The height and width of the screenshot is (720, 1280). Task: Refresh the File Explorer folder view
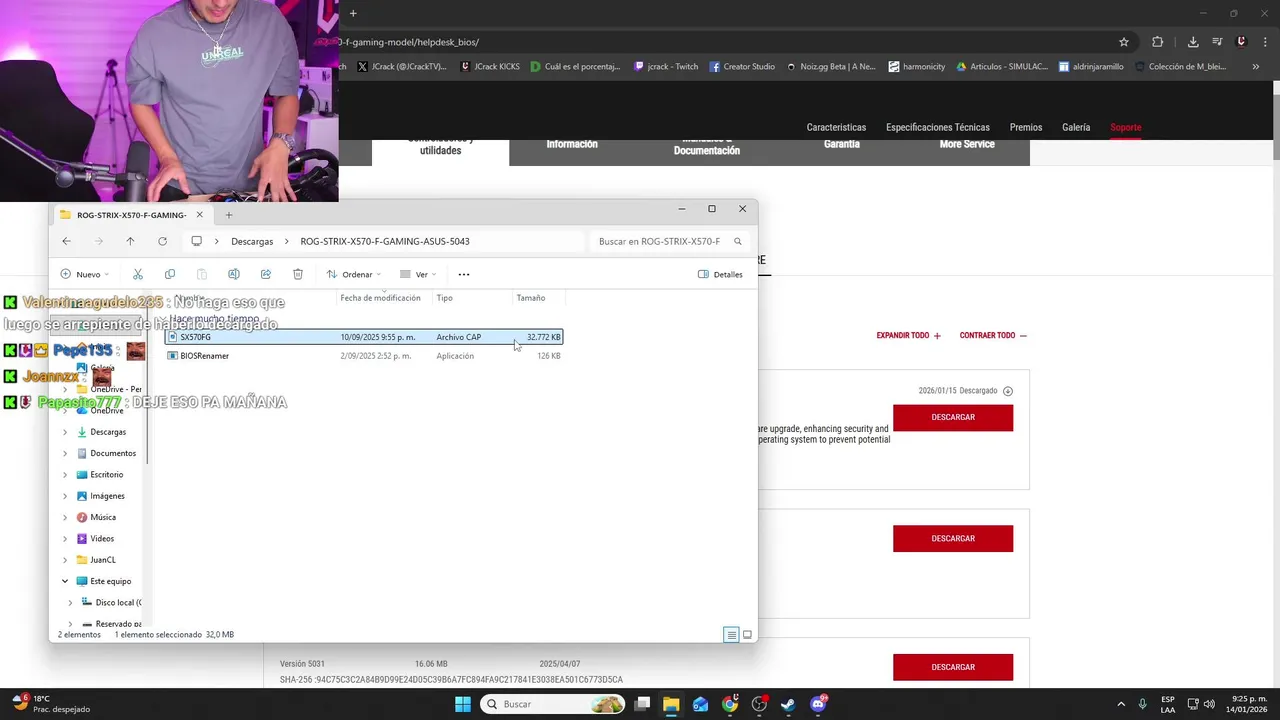(162, 241)
